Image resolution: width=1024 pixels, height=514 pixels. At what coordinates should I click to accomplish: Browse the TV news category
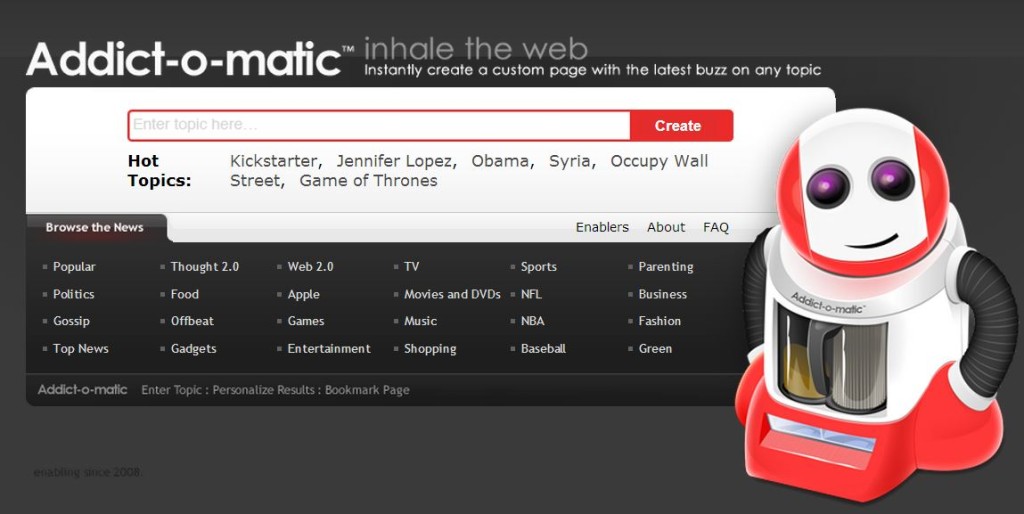[x=411, y=266]
